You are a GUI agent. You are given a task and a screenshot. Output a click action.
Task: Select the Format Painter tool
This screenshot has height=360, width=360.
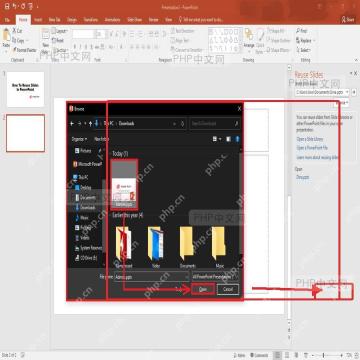(x=25, y=50)
